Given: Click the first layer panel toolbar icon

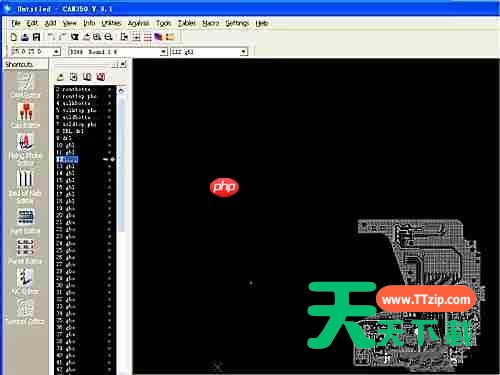Looking at the screenshot, I should coord(60,77).
